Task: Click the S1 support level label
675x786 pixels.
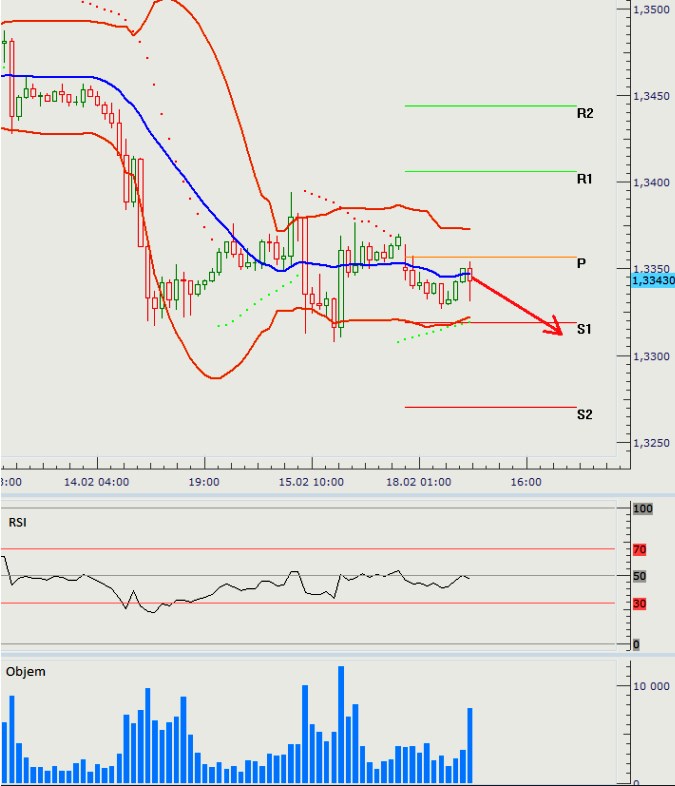Action: pyautogui.click(x=584, y=329)
